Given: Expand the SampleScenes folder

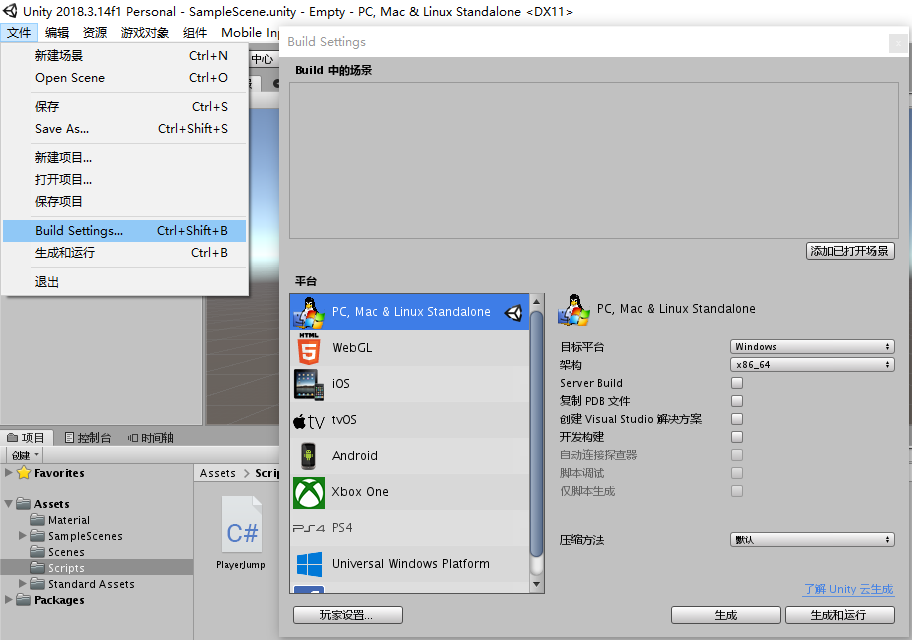Looking at the screenshot, I should point(23,535).
